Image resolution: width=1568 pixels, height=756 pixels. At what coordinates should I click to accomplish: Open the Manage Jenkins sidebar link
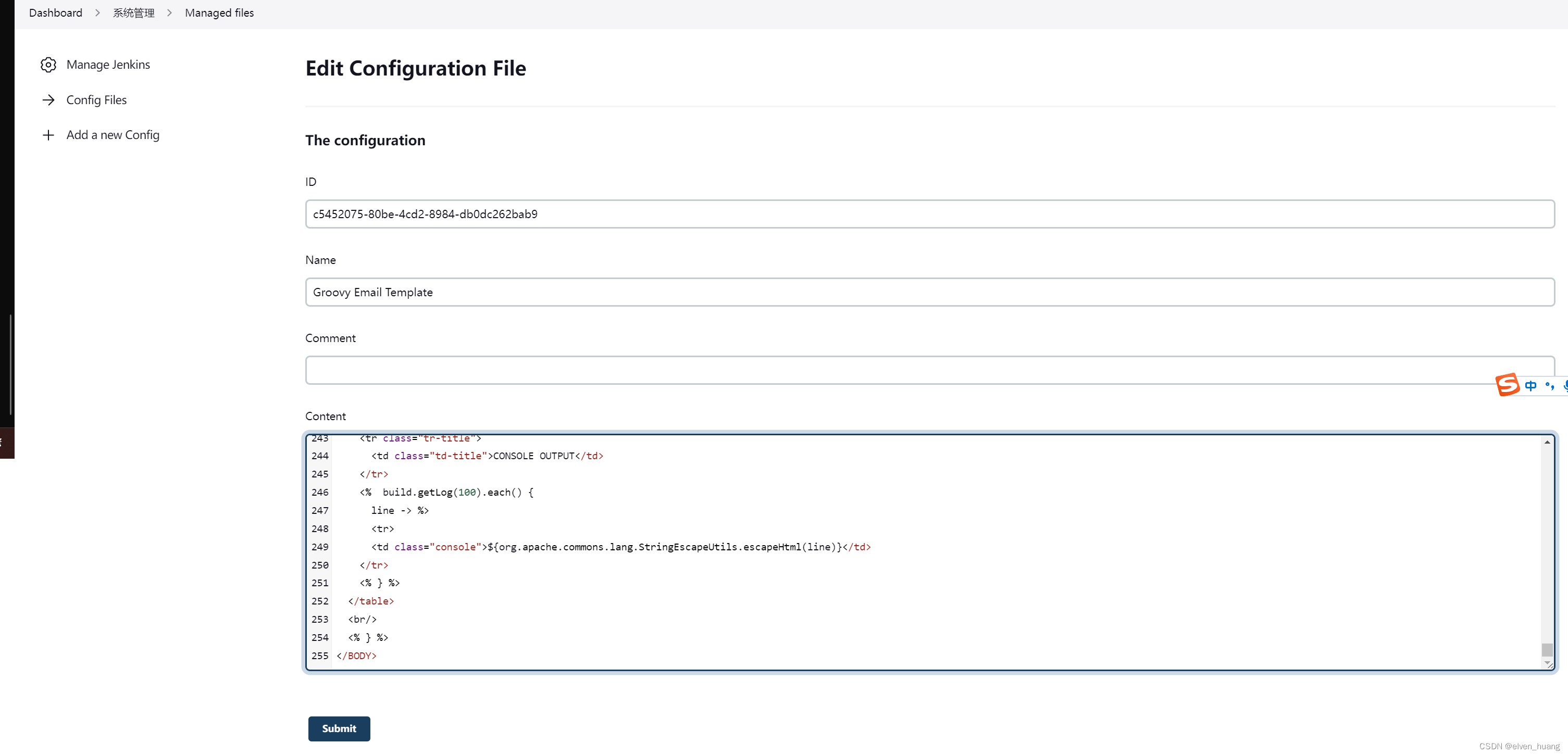pos(108,65)
